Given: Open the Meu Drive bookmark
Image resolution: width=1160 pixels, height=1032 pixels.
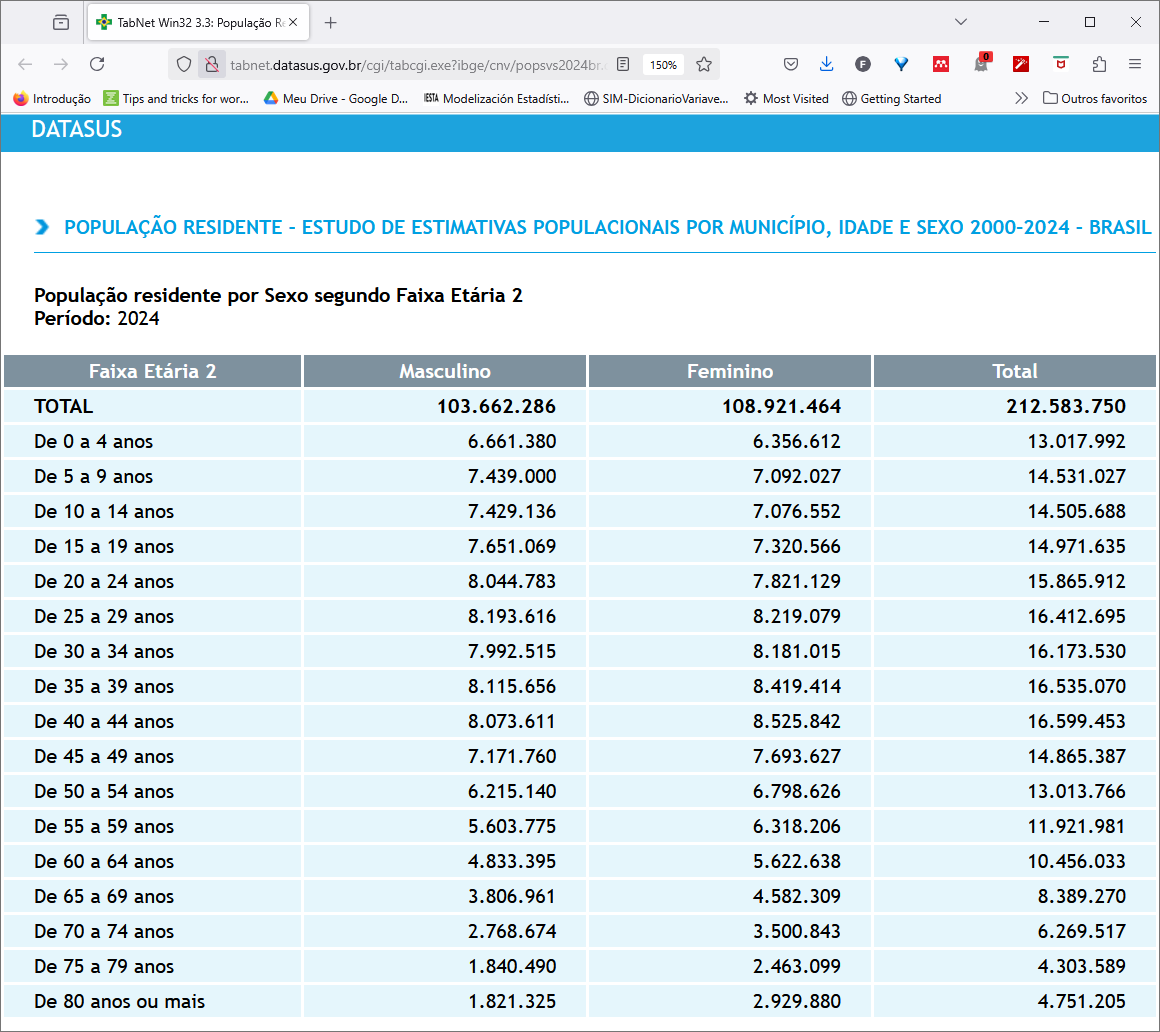Looking at the screenshot, I should [x=336, y=98].
